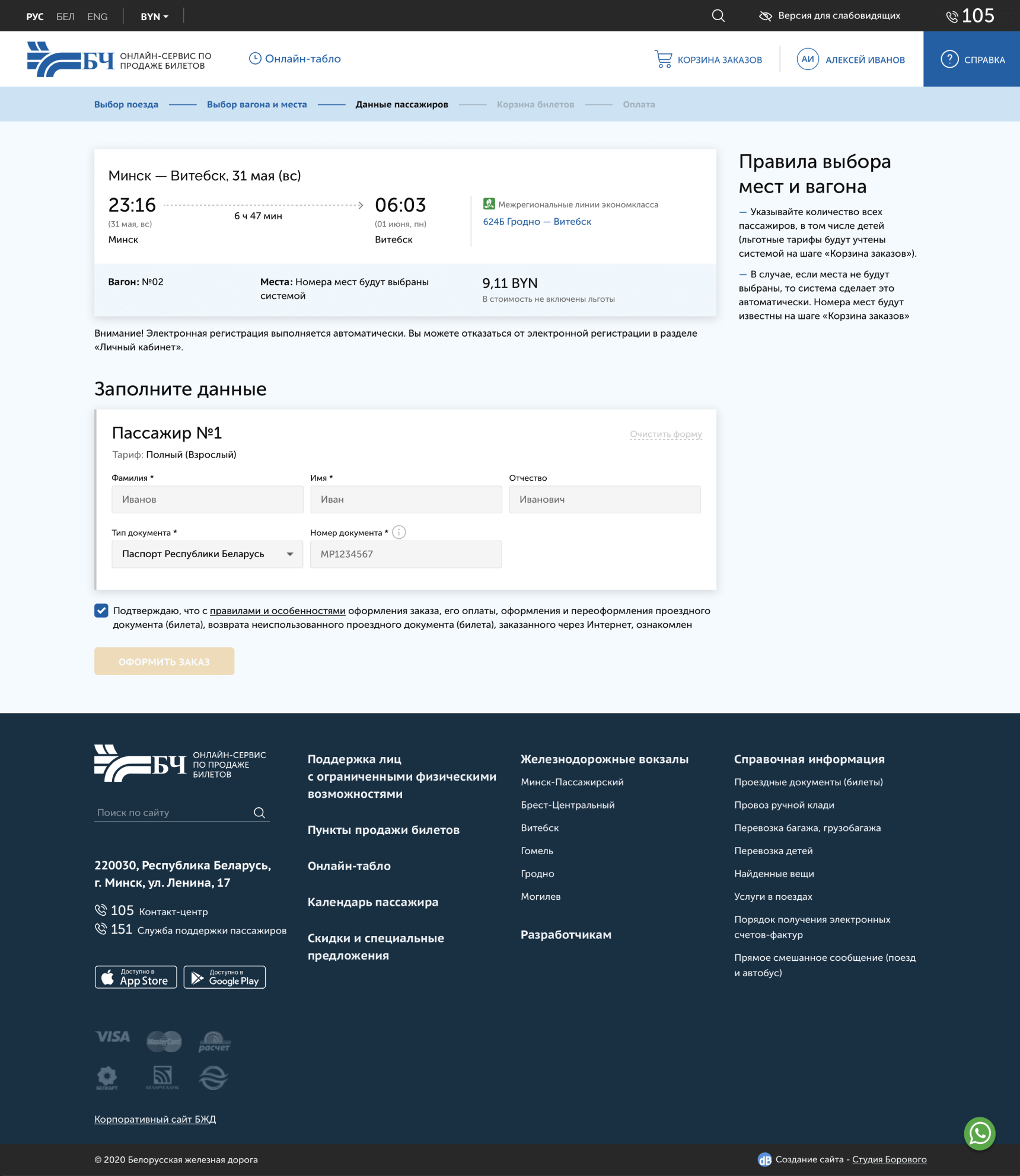Open the App Store badge
1020x1176 pixels.
point(136,977)
